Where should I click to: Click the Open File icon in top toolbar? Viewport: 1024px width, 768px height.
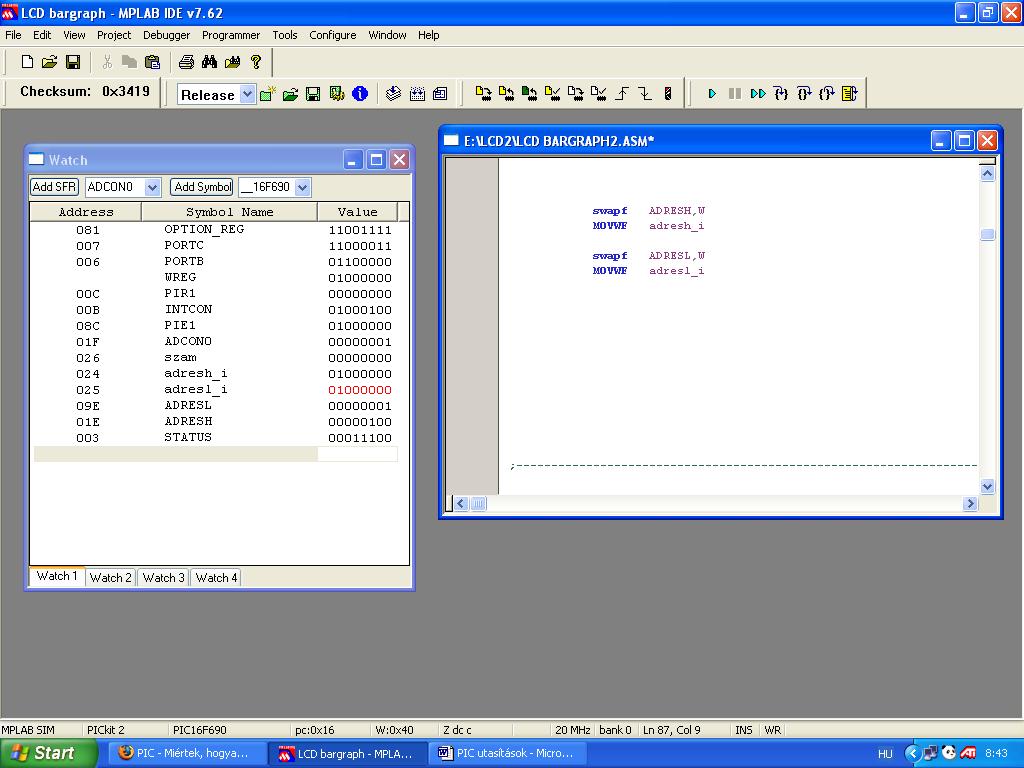click(x=50, y=61)
